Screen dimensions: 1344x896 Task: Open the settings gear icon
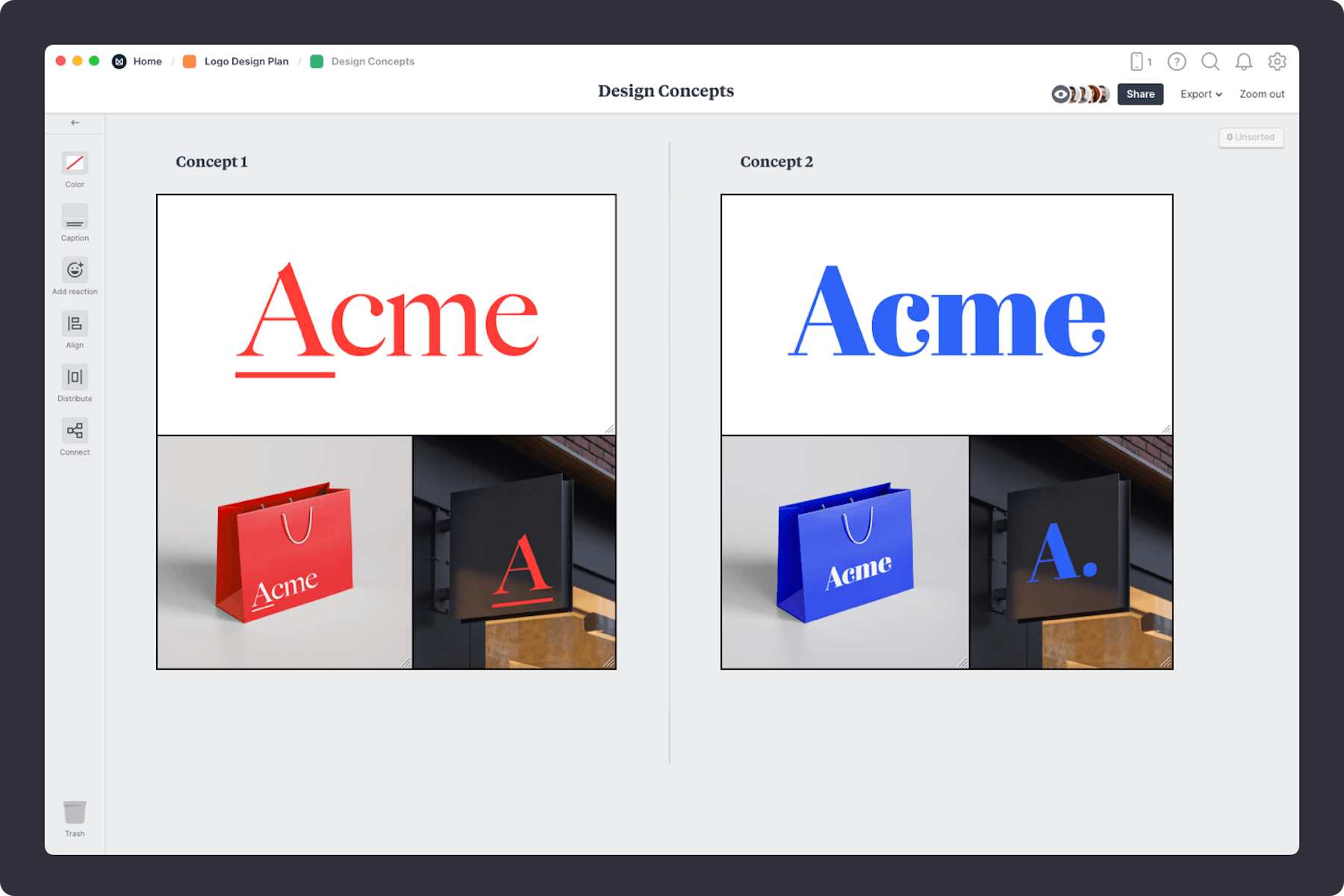1278,62
